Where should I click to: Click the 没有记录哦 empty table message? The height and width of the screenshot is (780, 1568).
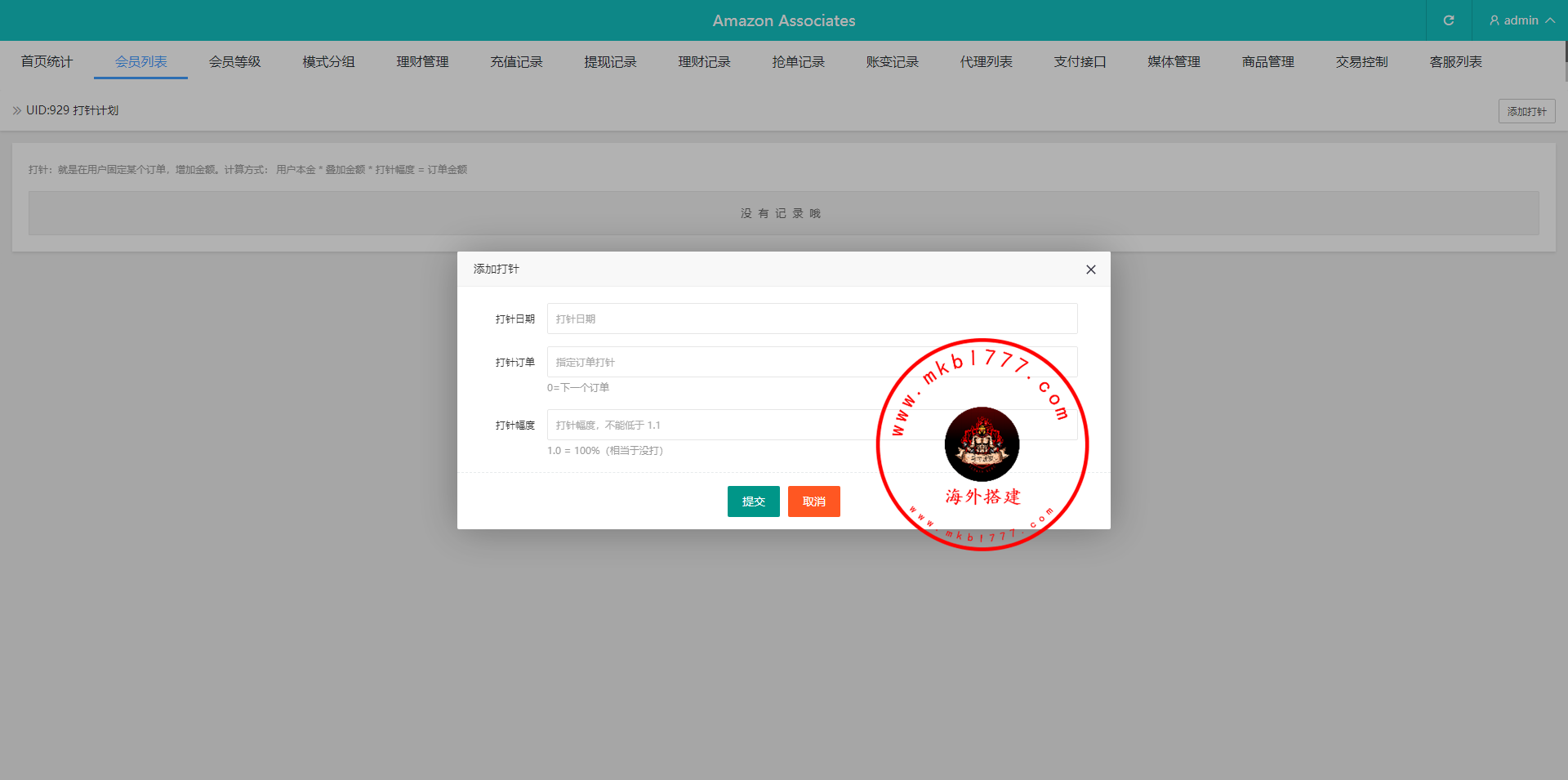(783, 213)
